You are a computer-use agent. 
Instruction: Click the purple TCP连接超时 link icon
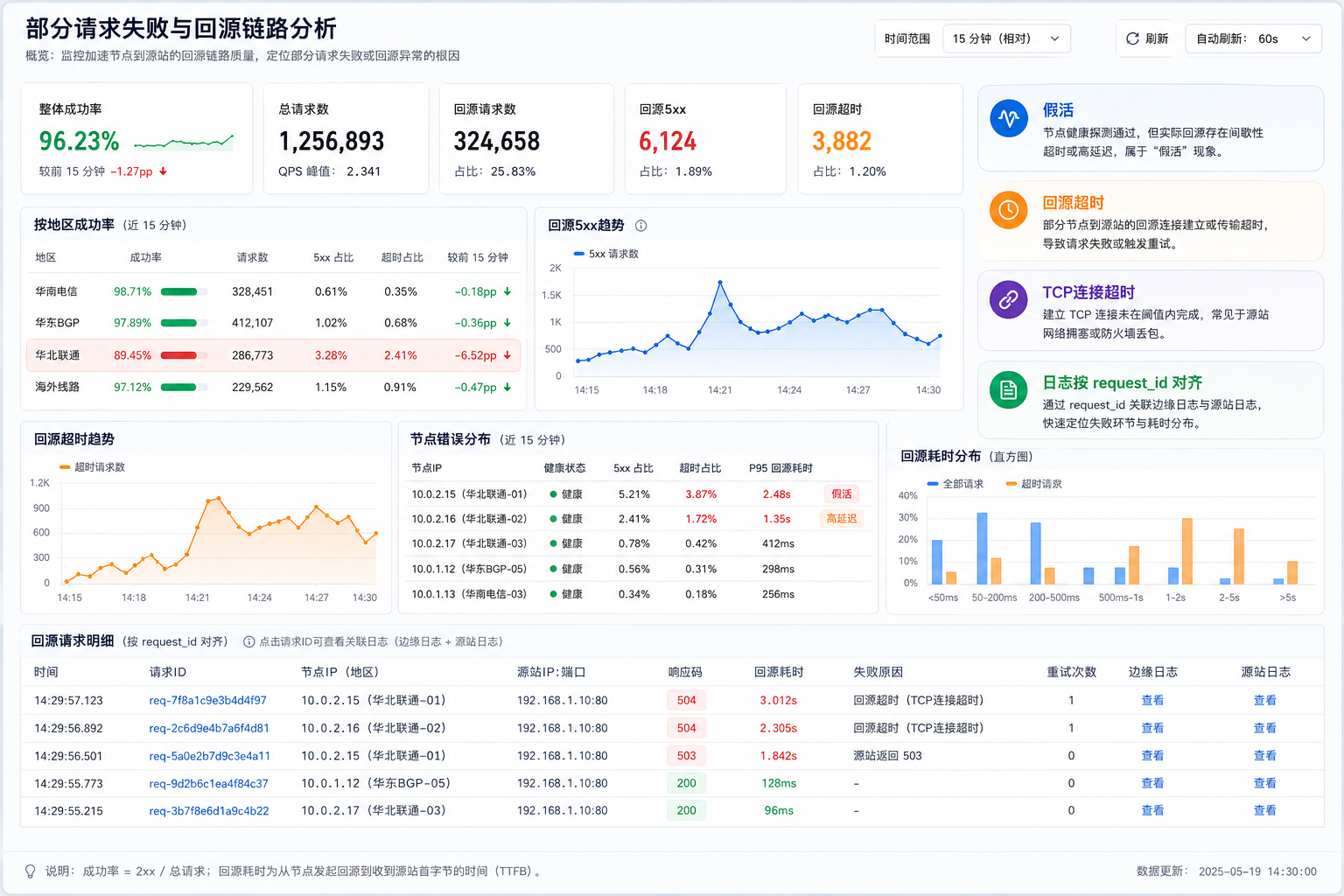(1008, 299)
